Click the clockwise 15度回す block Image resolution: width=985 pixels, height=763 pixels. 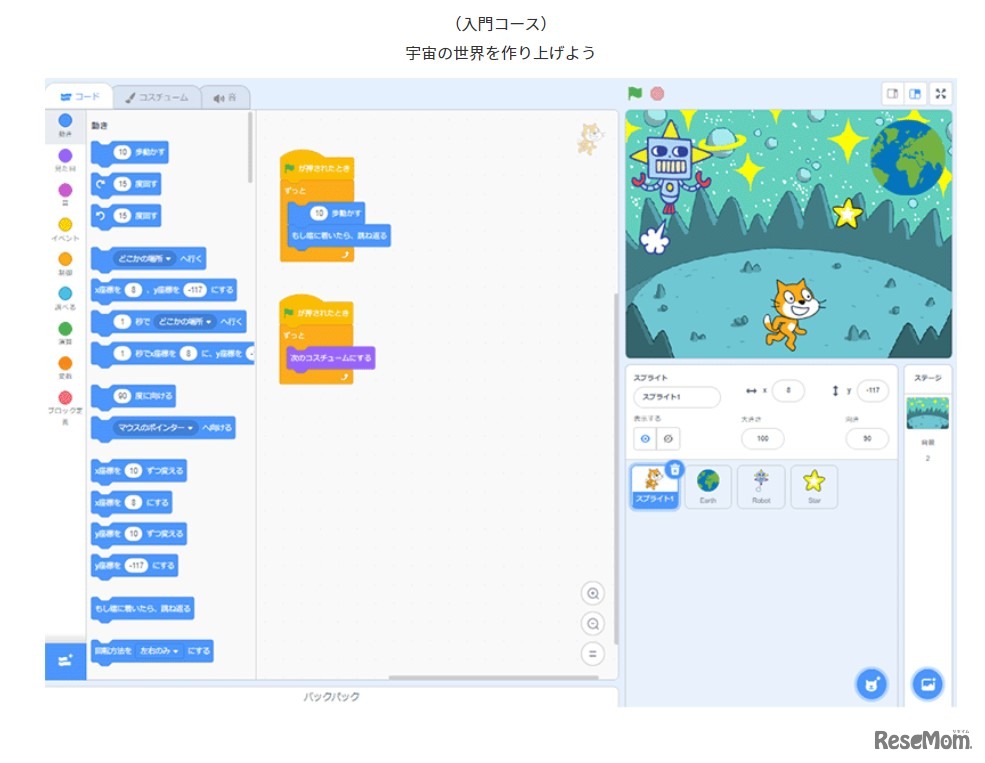[x=126, y=184]
